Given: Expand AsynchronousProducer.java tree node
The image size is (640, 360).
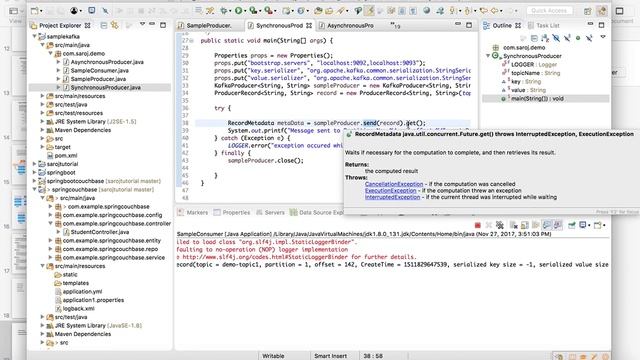Looking at the screenshot, I should 58,62.
